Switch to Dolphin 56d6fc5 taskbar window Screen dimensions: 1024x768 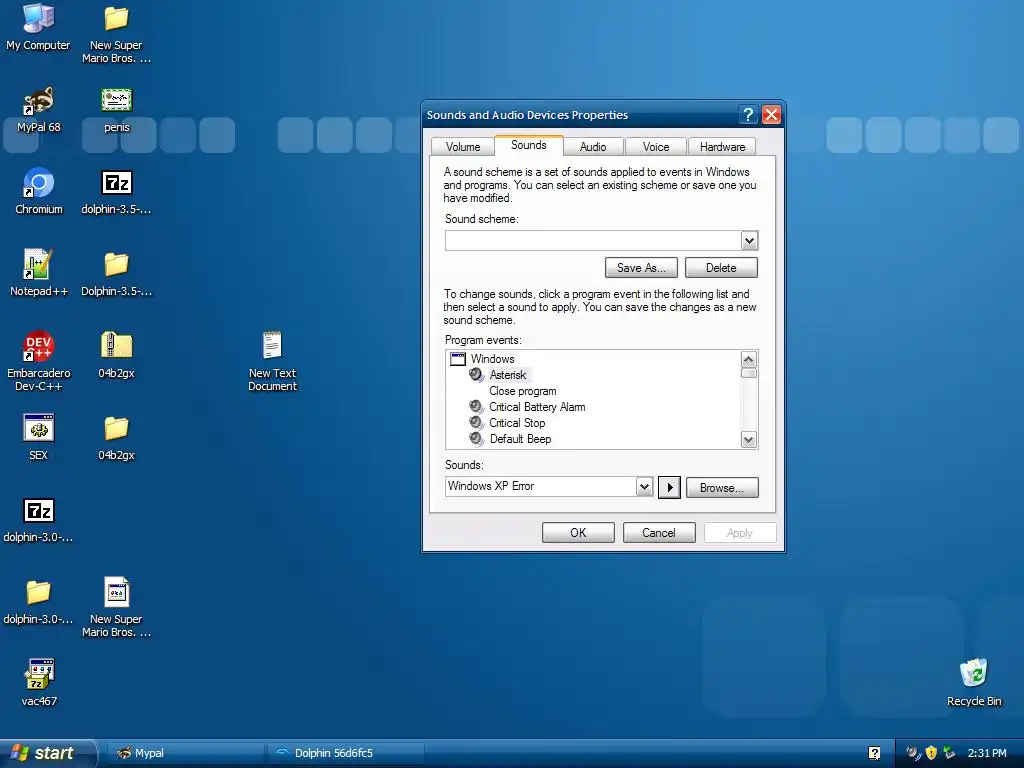point(346,753)
